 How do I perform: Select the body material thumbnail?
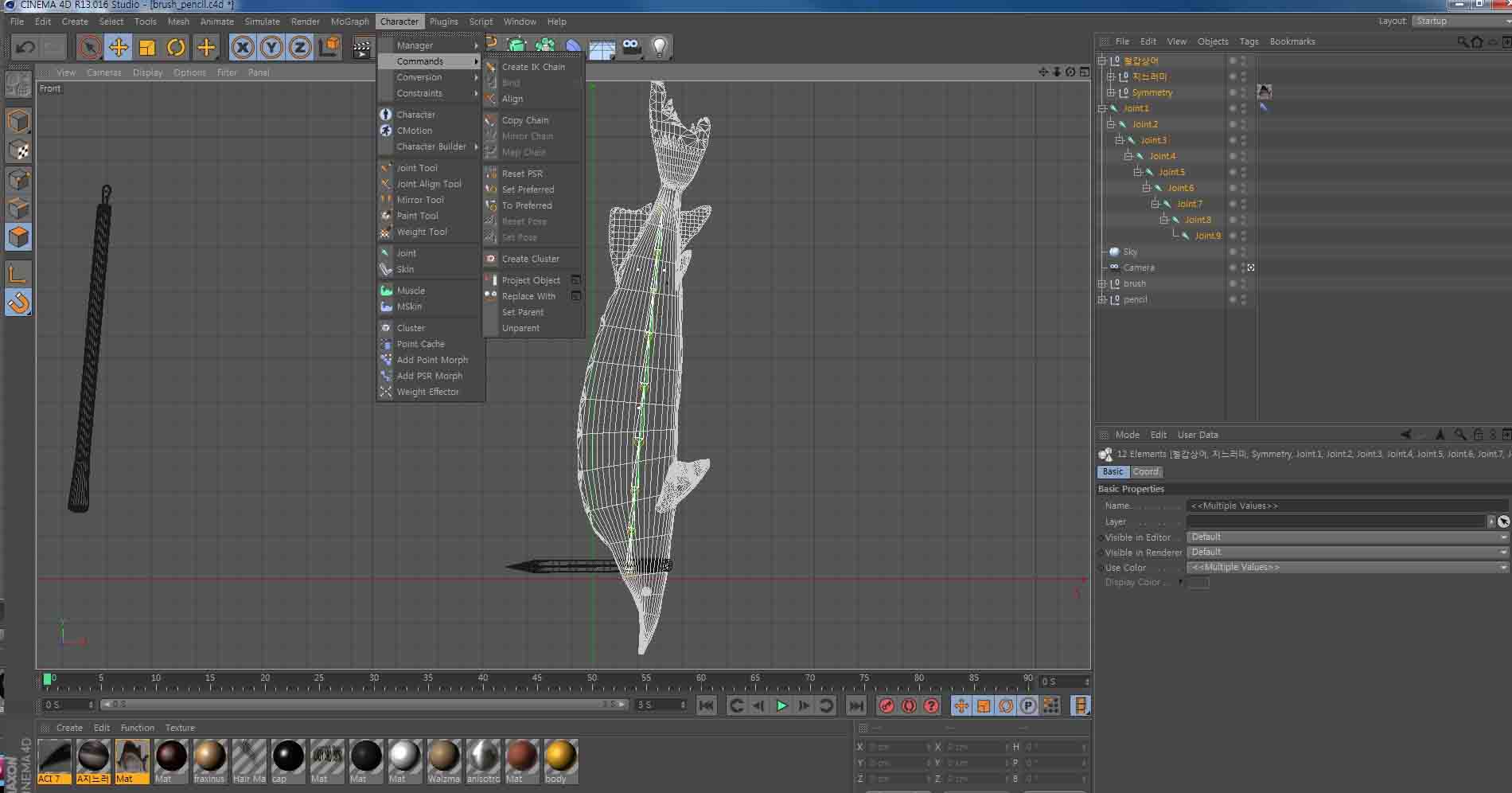pyautogui.click(x=560, y=756)
